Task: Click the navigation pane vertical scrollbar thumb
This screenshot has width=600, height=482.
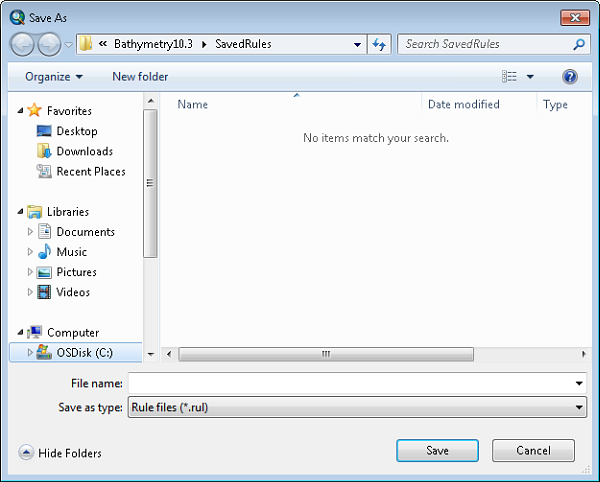Action: point(150,183)
